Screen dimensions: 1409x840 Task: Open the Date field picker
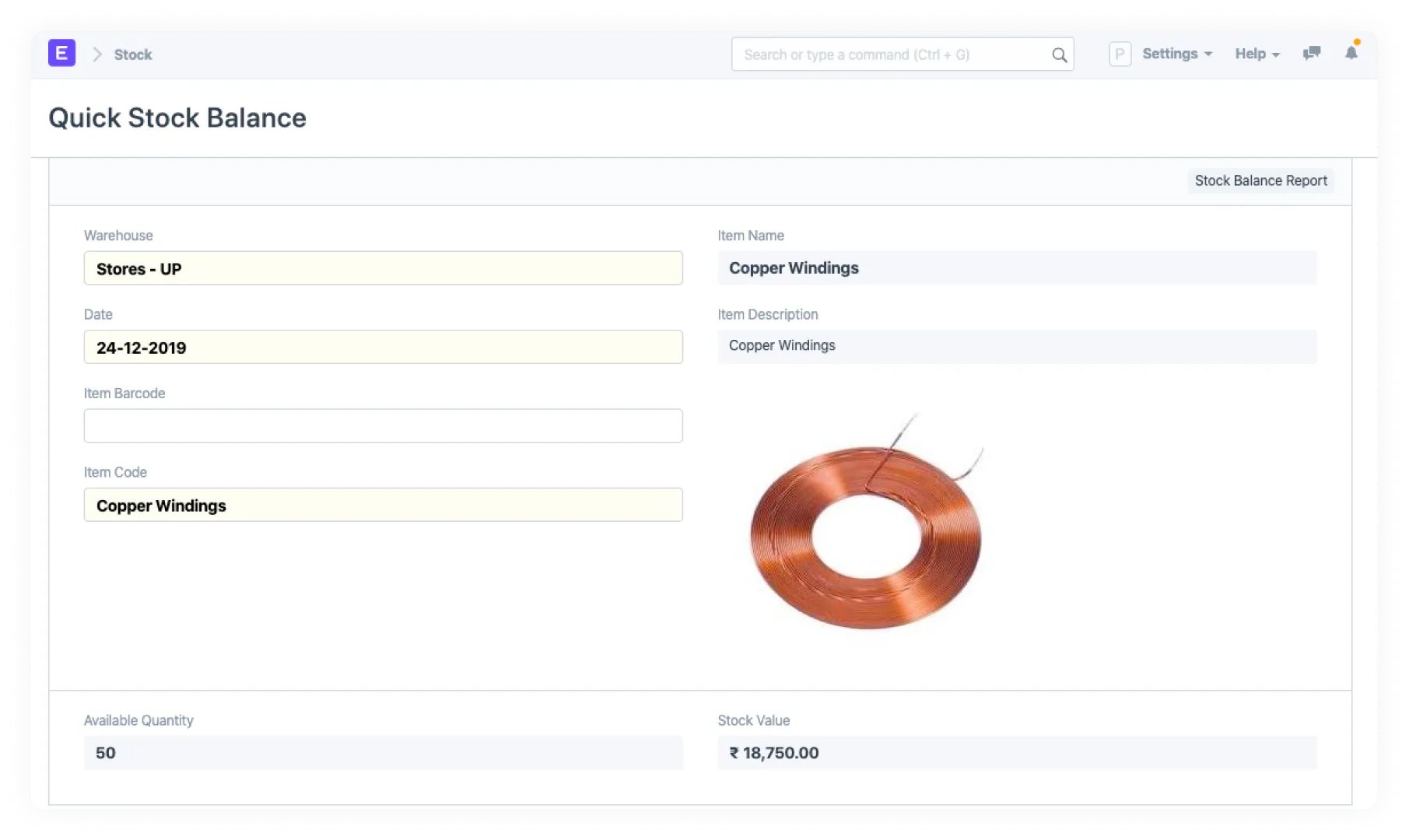click(x=383, y=348)
